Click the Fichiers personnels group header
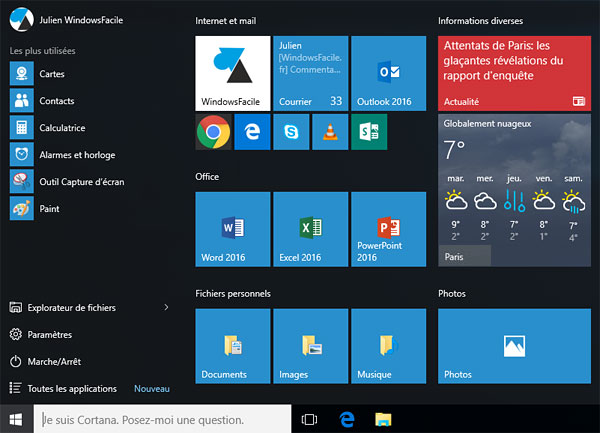 click(x=233, y=293)
